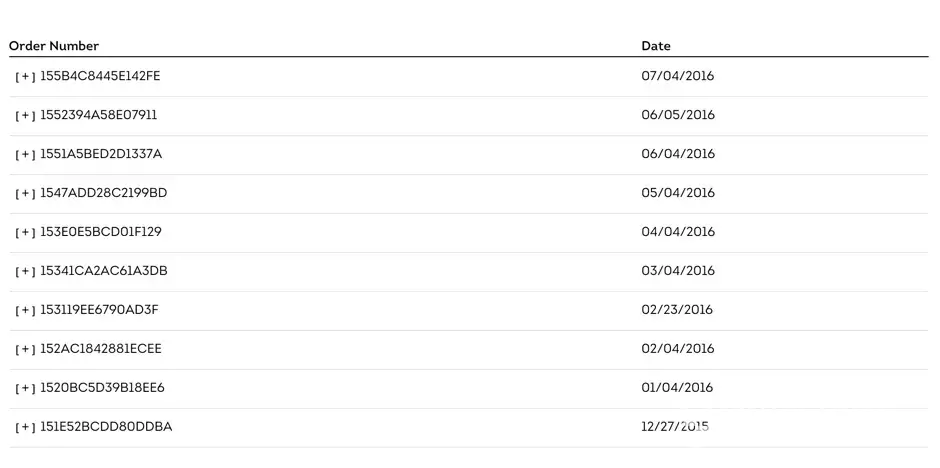Open [+] toggle for order 15341CA2AC61A3DB
This screenshot has height=468, width=940.
tap(25, 272)
